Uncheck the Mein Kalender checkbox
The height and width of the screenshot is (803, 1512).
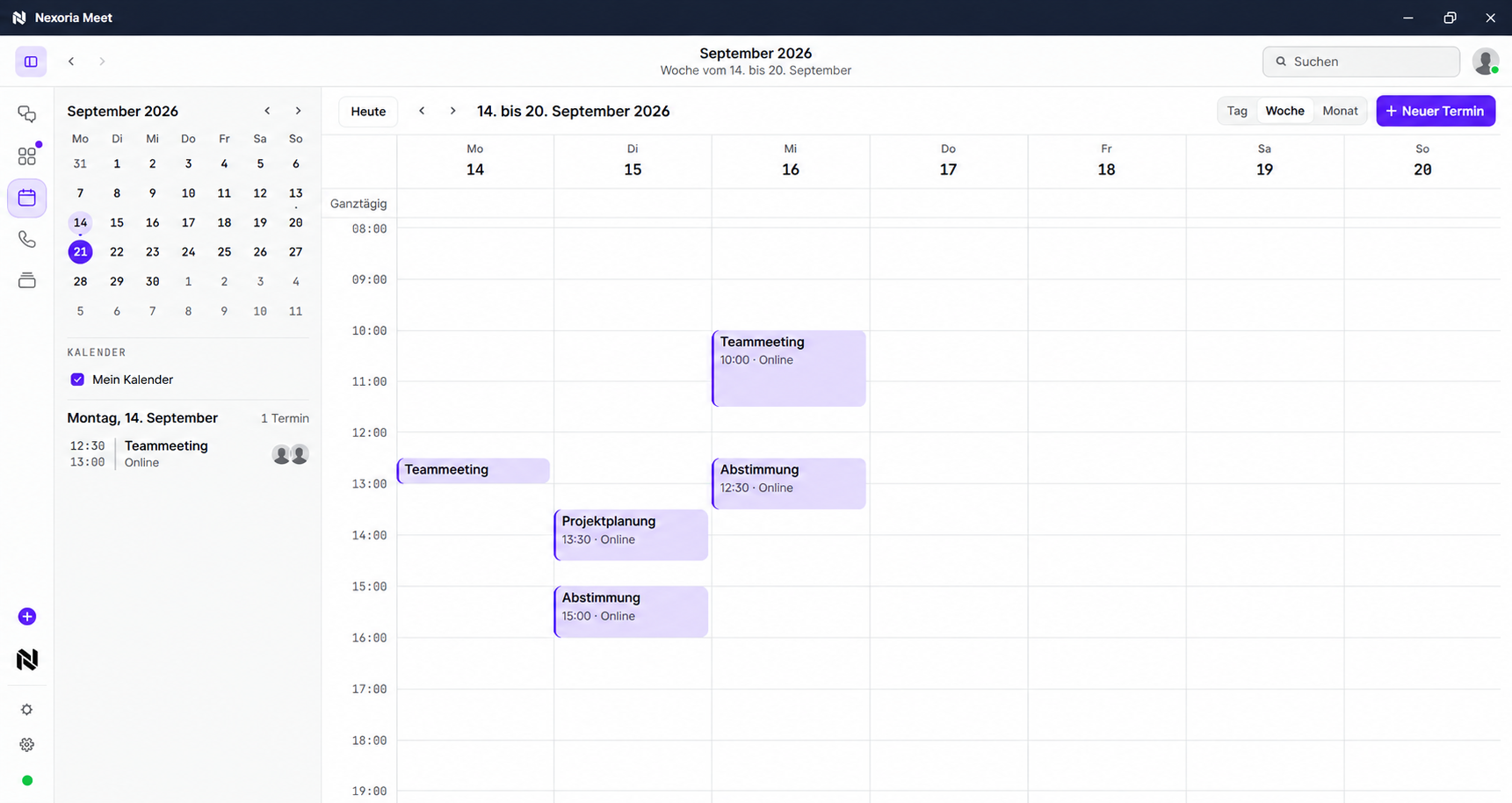[77, 380]
